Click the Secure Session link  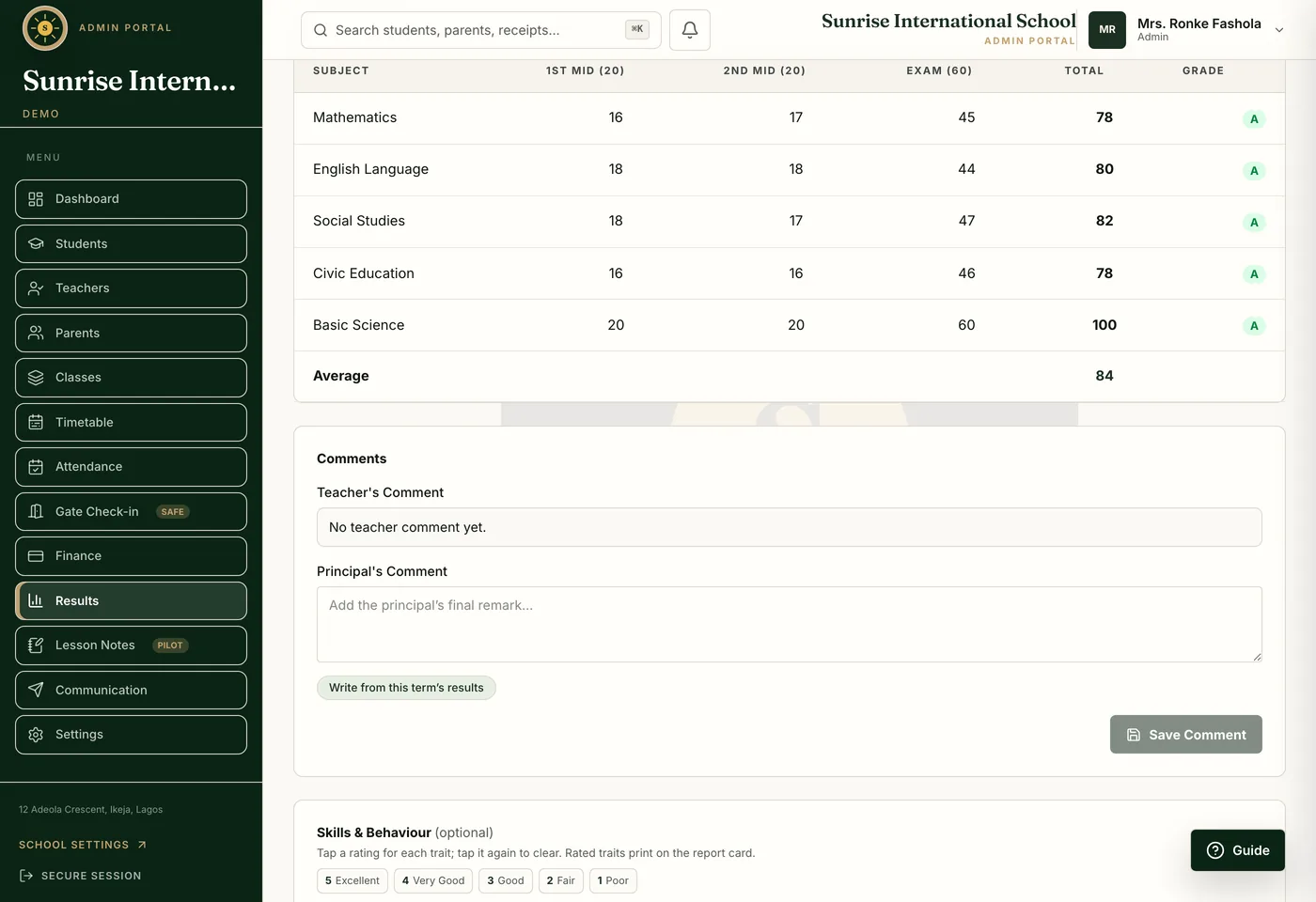pyautogui.click(x=80, y=876)
